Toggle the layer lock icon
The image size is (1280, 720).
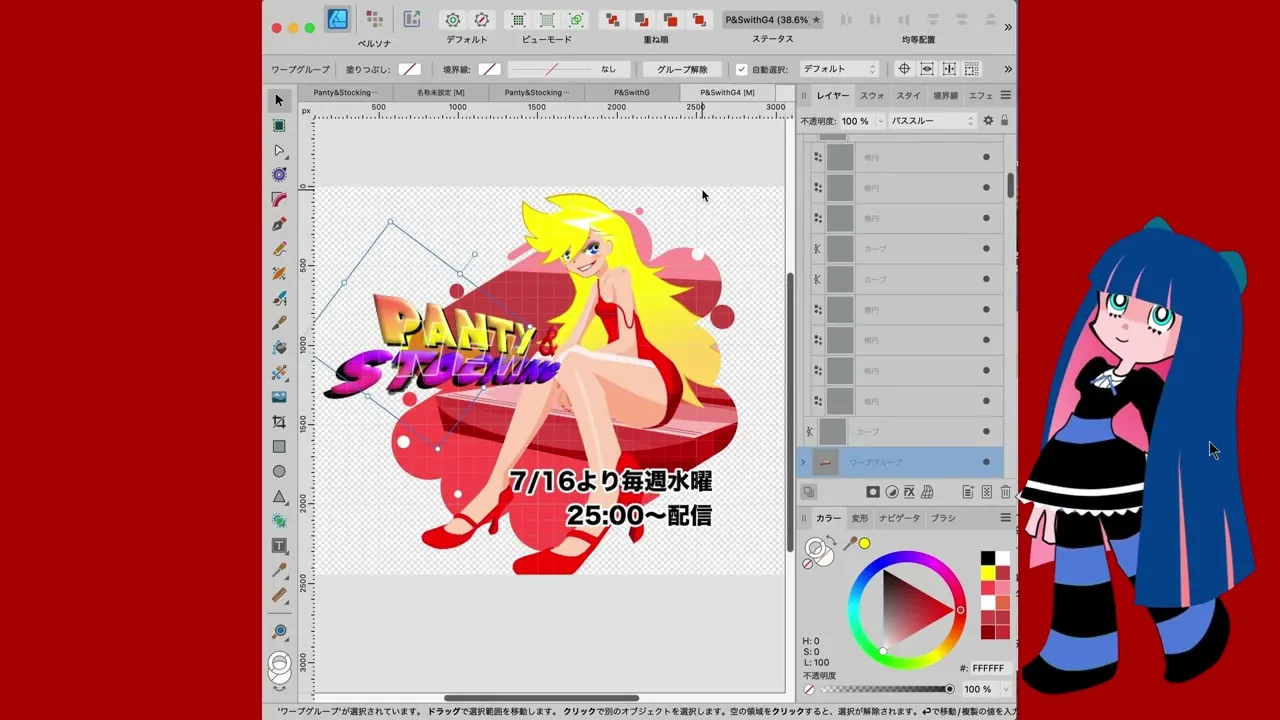[1004, 121]
